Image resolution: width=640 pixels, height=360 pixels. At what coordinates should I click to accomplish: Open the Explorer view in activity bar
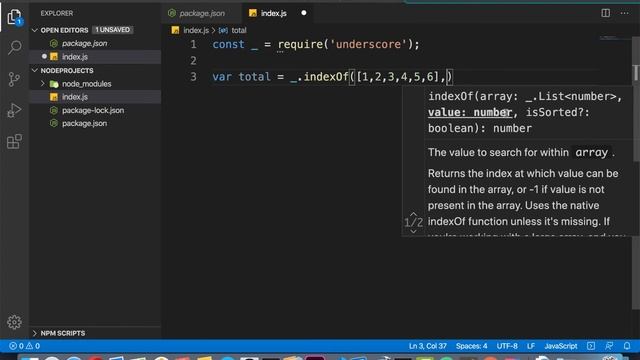(14, 17)
